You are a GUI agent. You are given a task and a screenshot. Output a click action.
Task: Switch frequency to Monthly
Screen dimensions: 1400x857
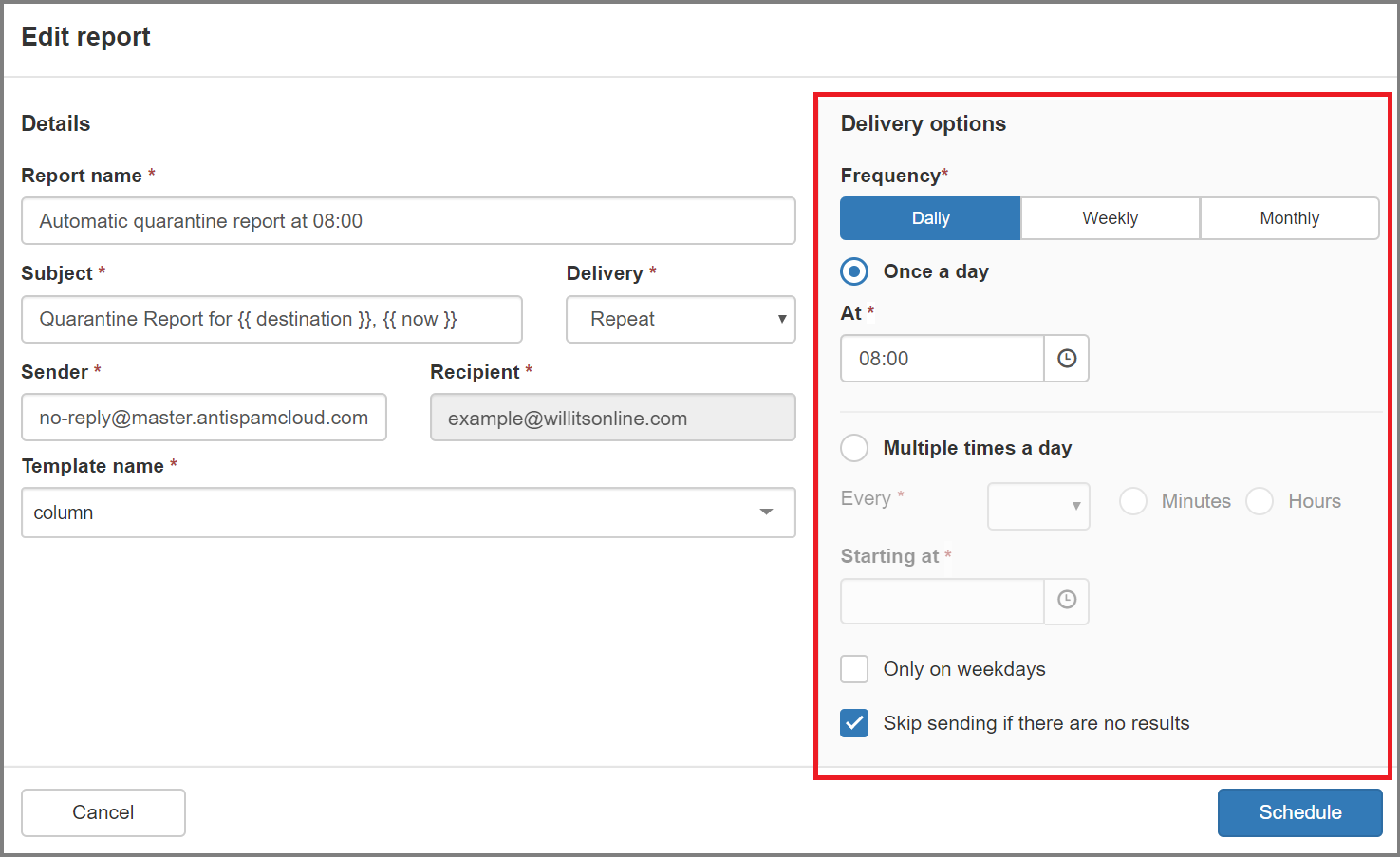point(1289,218)
